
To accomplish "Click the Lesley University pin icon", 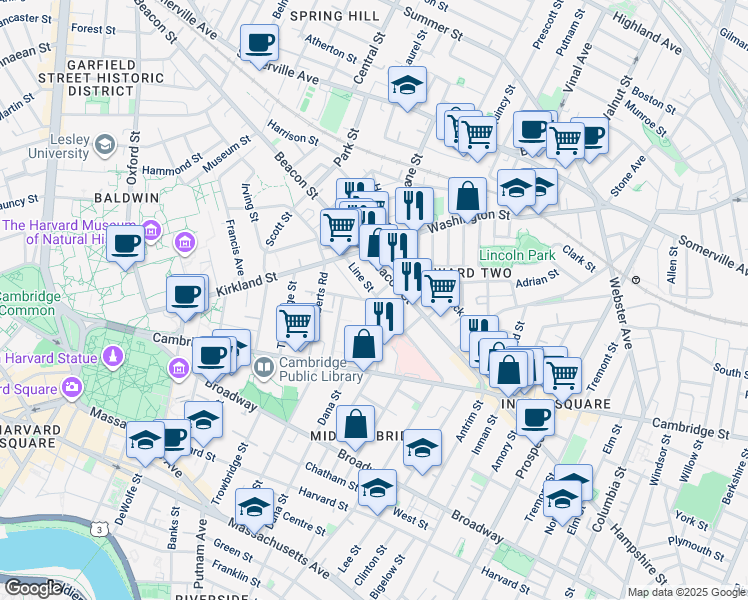I will pos(105,145).
